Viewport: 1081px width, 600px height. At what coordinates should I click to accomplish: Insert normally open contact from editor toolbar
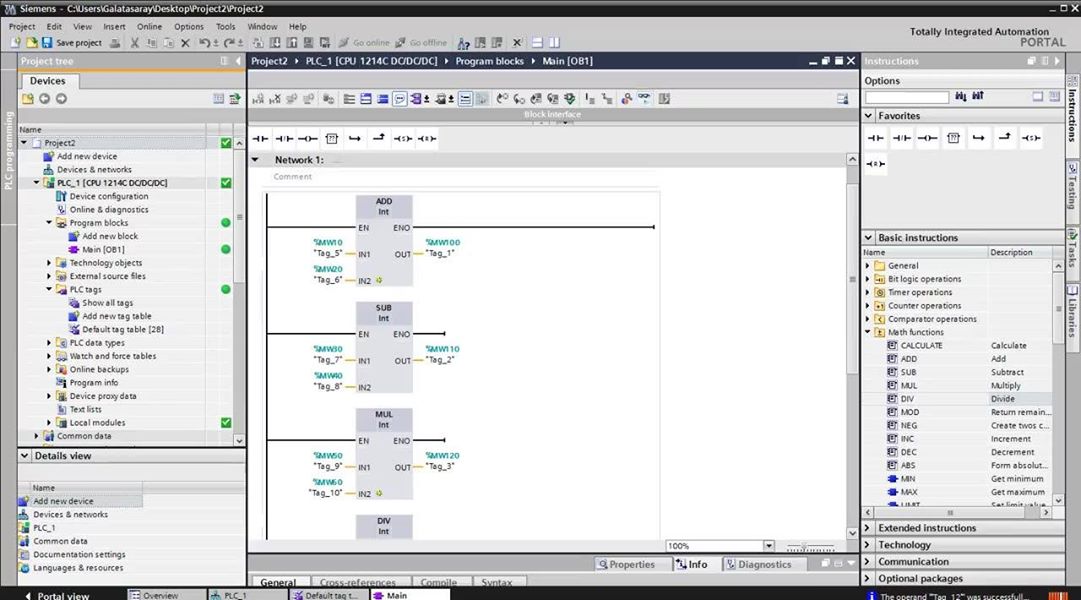[261, 139]
